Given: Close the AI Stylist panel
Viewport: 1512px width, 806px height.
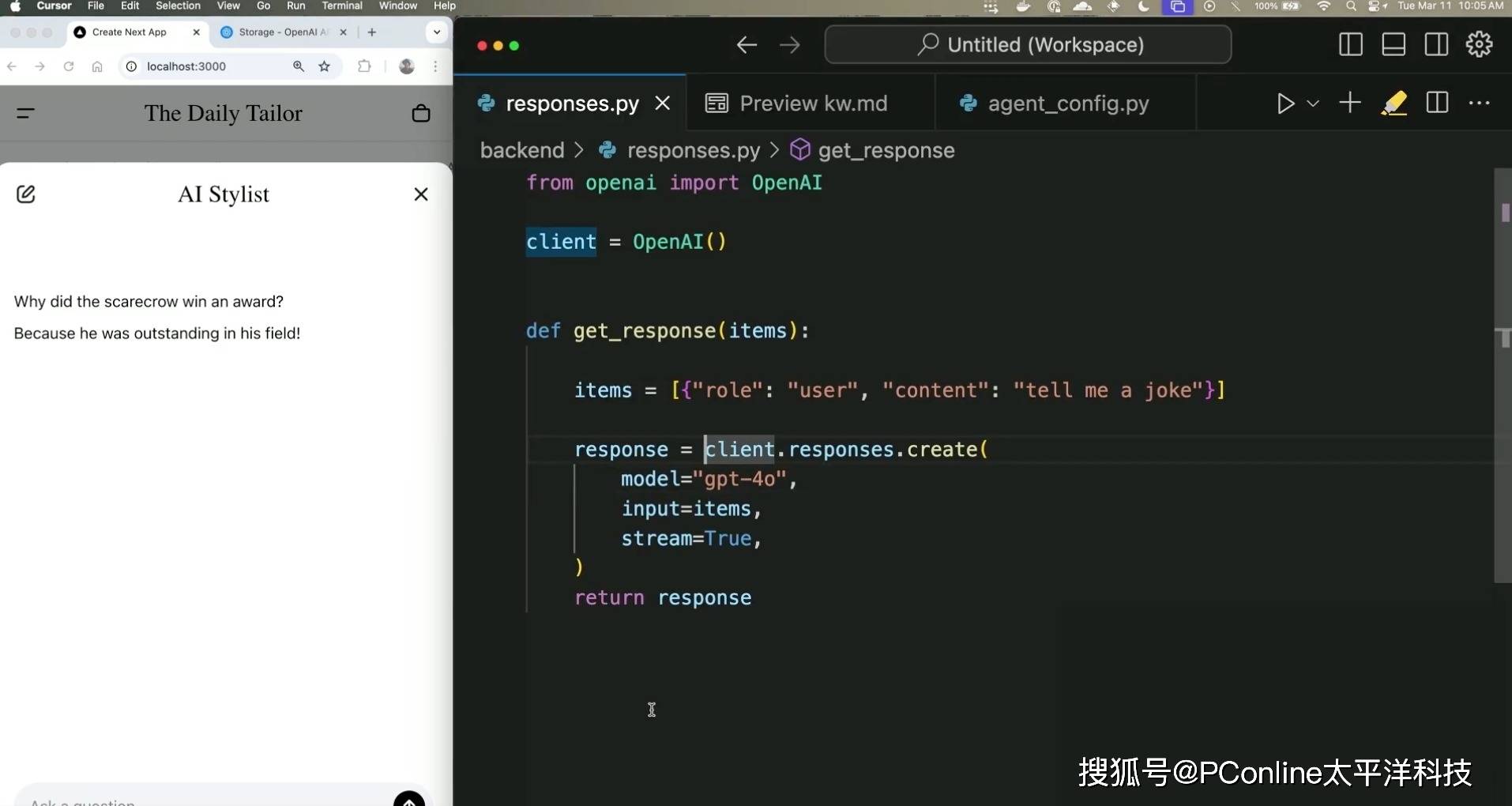Looking at the screenshot, I should pyautogui.click(x=421, y=194).
